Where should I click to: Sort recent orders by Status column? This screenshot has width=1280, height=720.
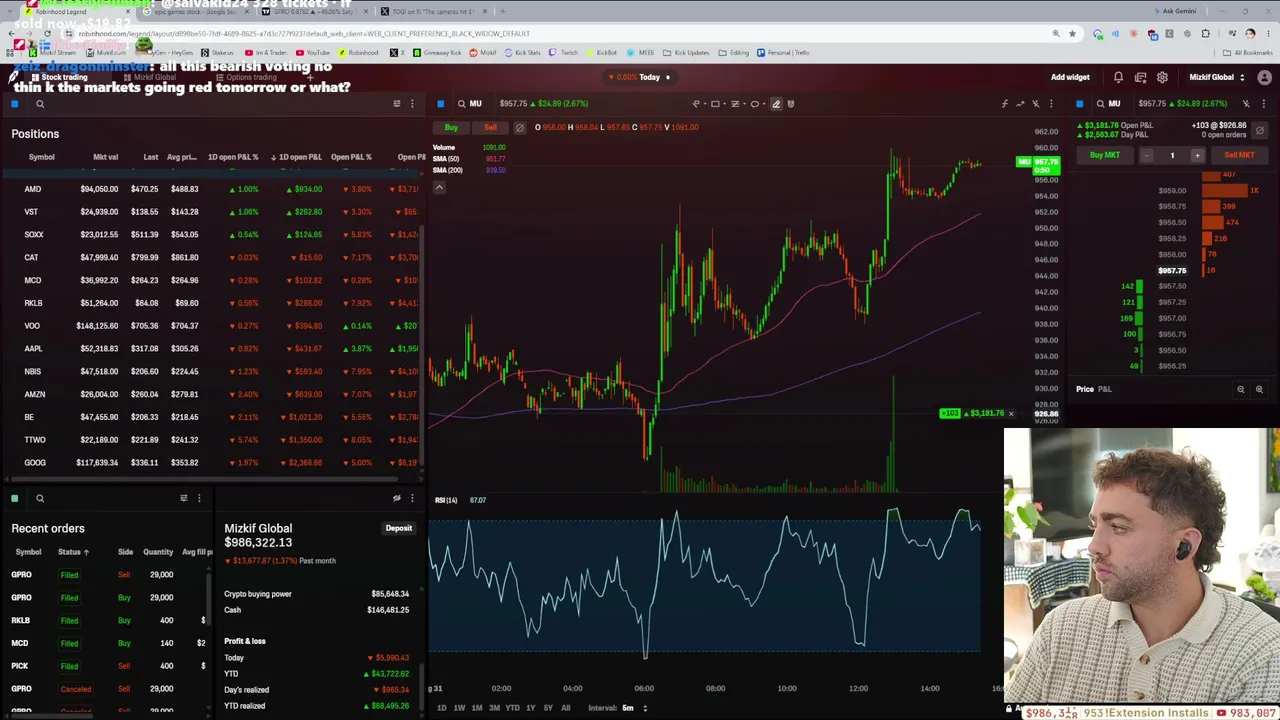point(73,552)
